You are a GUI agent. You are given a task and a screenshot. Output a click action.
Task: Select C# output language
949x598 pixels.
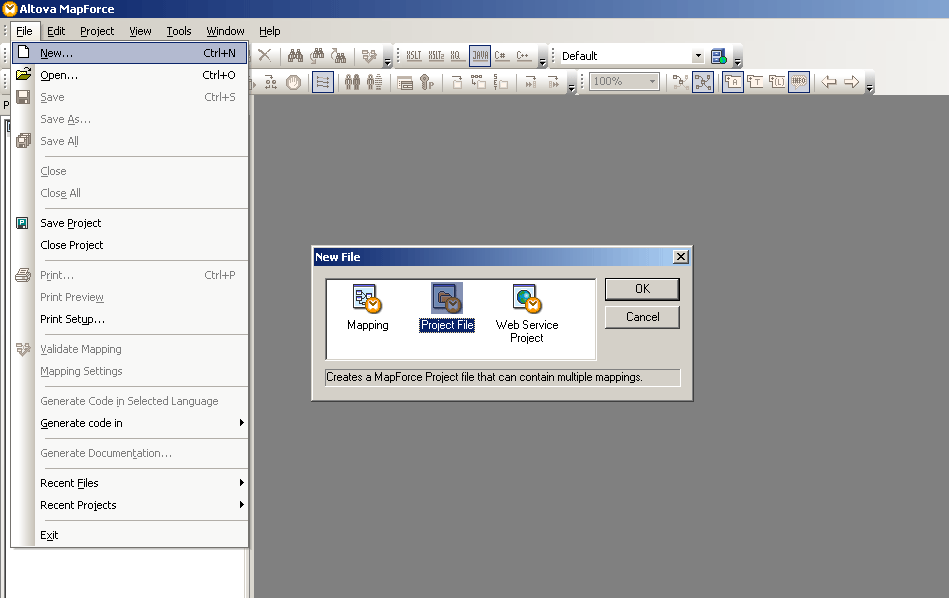[x=501, y=56]
